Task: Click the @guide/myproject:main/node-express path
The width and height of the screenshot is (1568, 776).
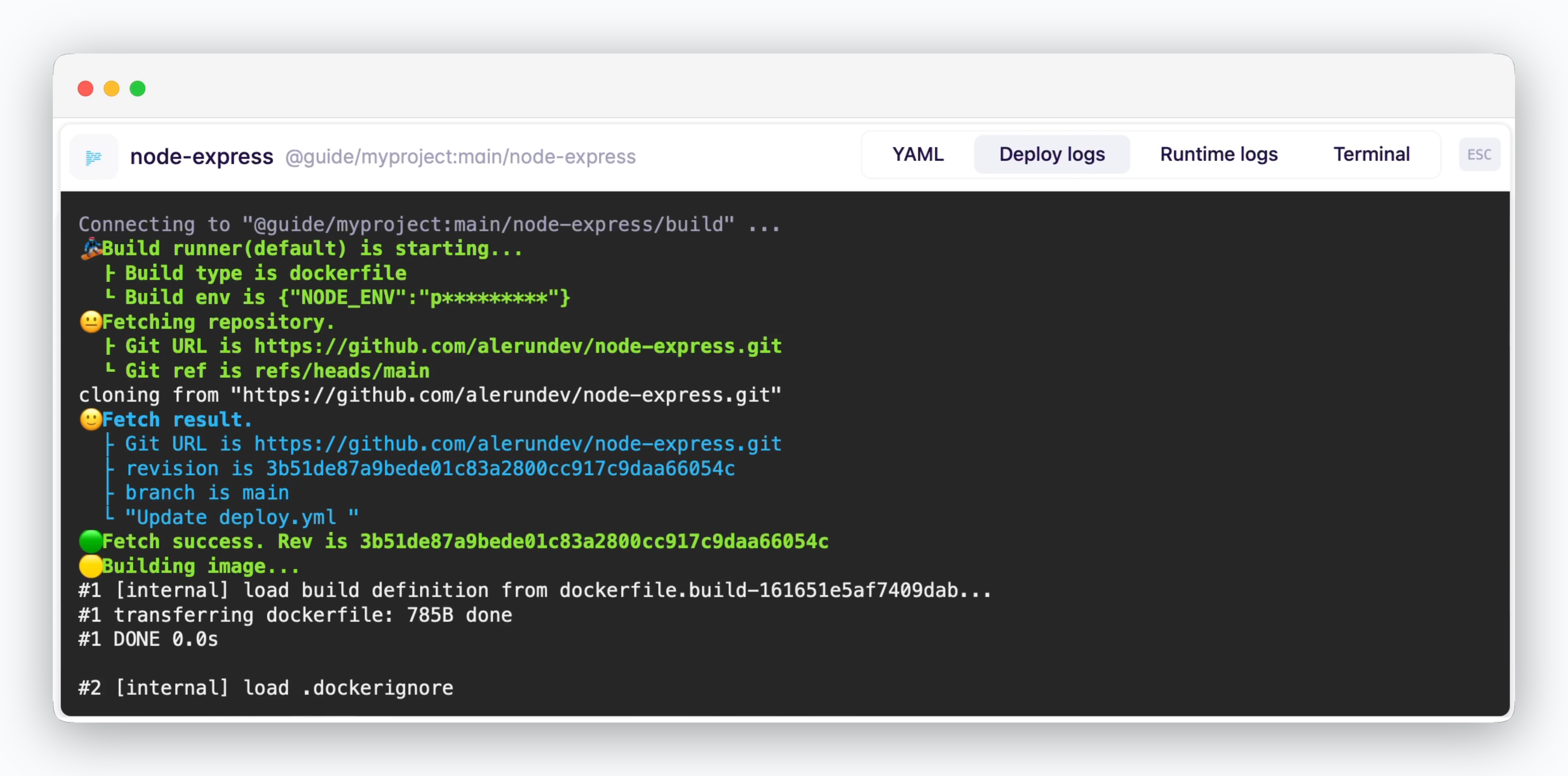Action: (x=460, y=157)
